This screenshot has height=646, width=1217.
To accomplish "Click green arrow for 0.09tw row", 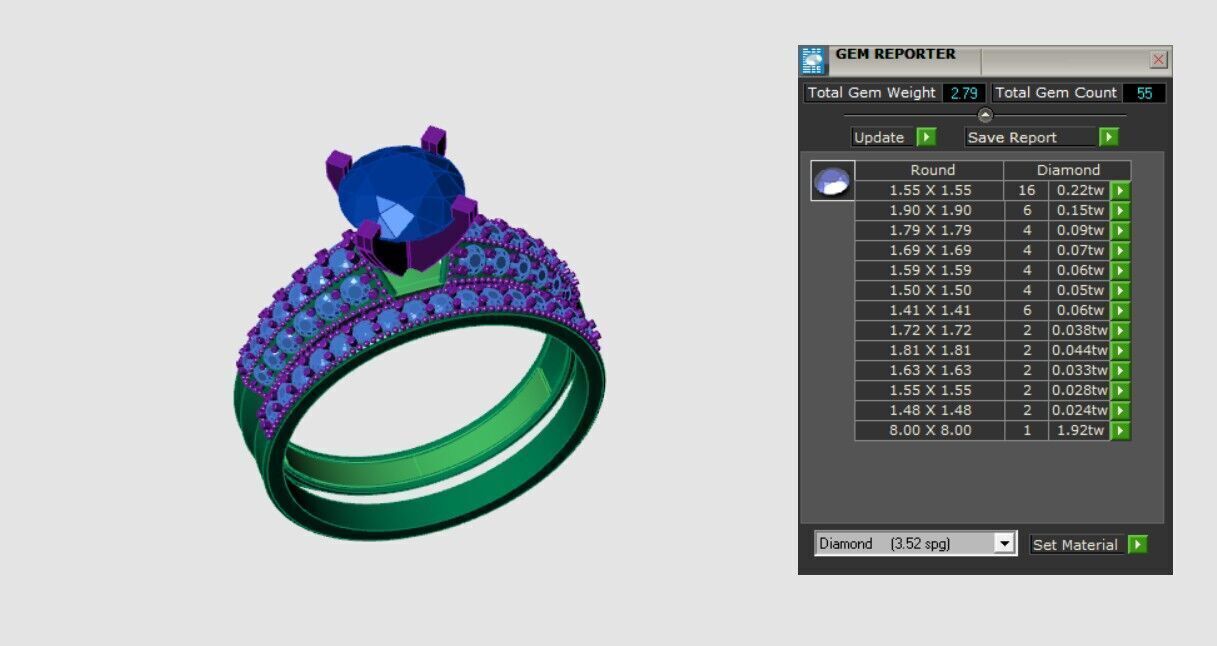I will pos(1120,230).
